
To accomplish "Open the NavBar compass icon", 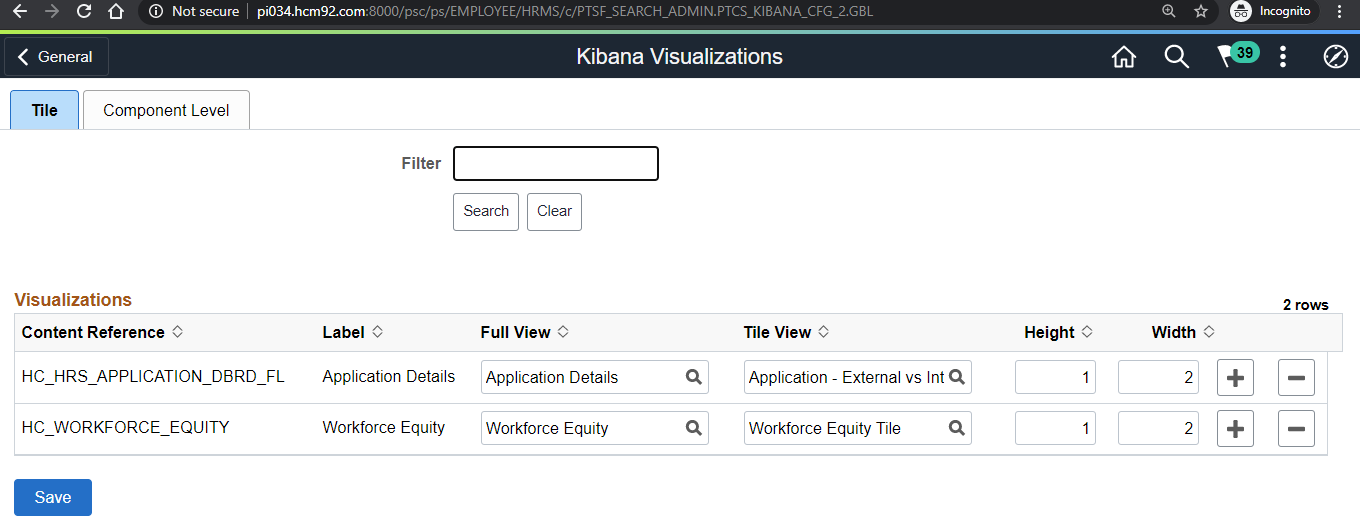I will click(x=1336, y=57).
